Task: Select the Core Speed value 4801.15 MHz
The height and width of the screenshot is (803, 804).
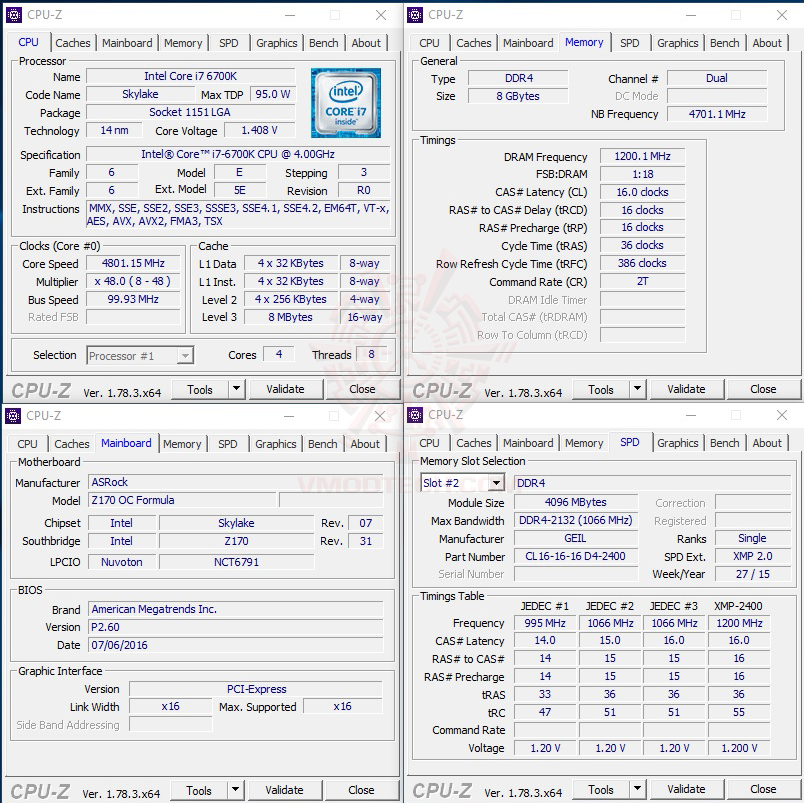Action: click(133, 264)
